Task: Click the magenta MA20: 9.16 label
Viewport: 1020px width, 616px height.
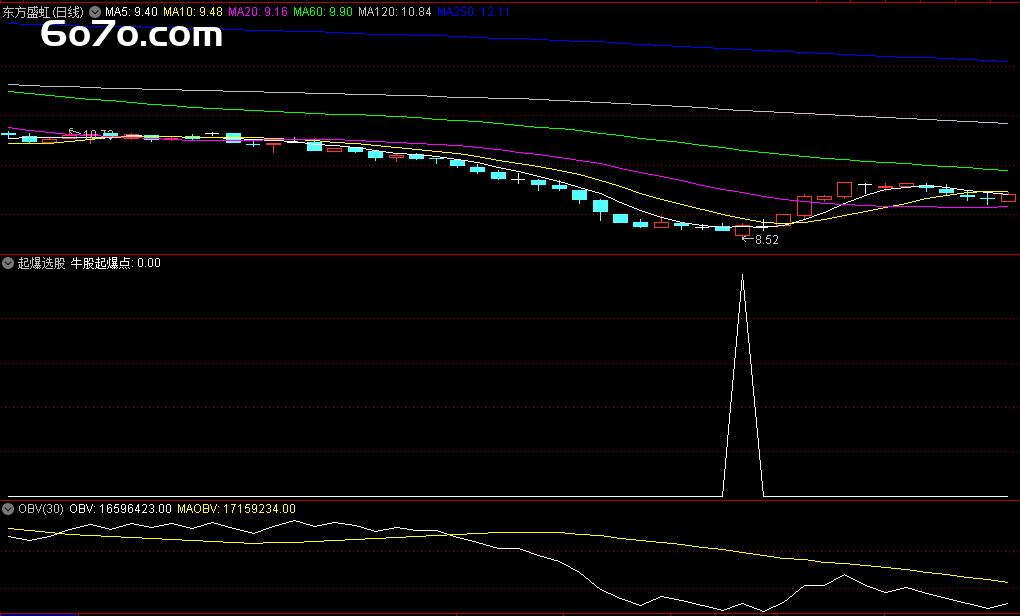Action: tap(259, 11)
